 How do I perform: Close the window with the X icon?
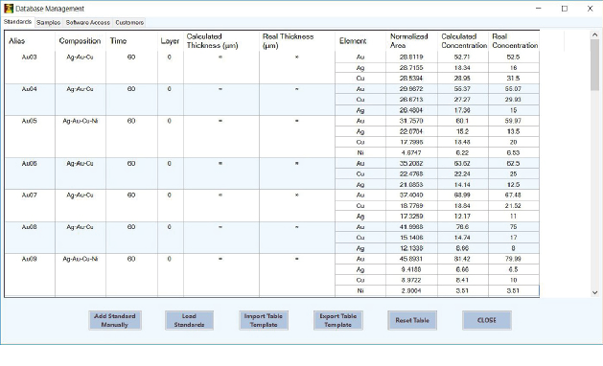590,8
